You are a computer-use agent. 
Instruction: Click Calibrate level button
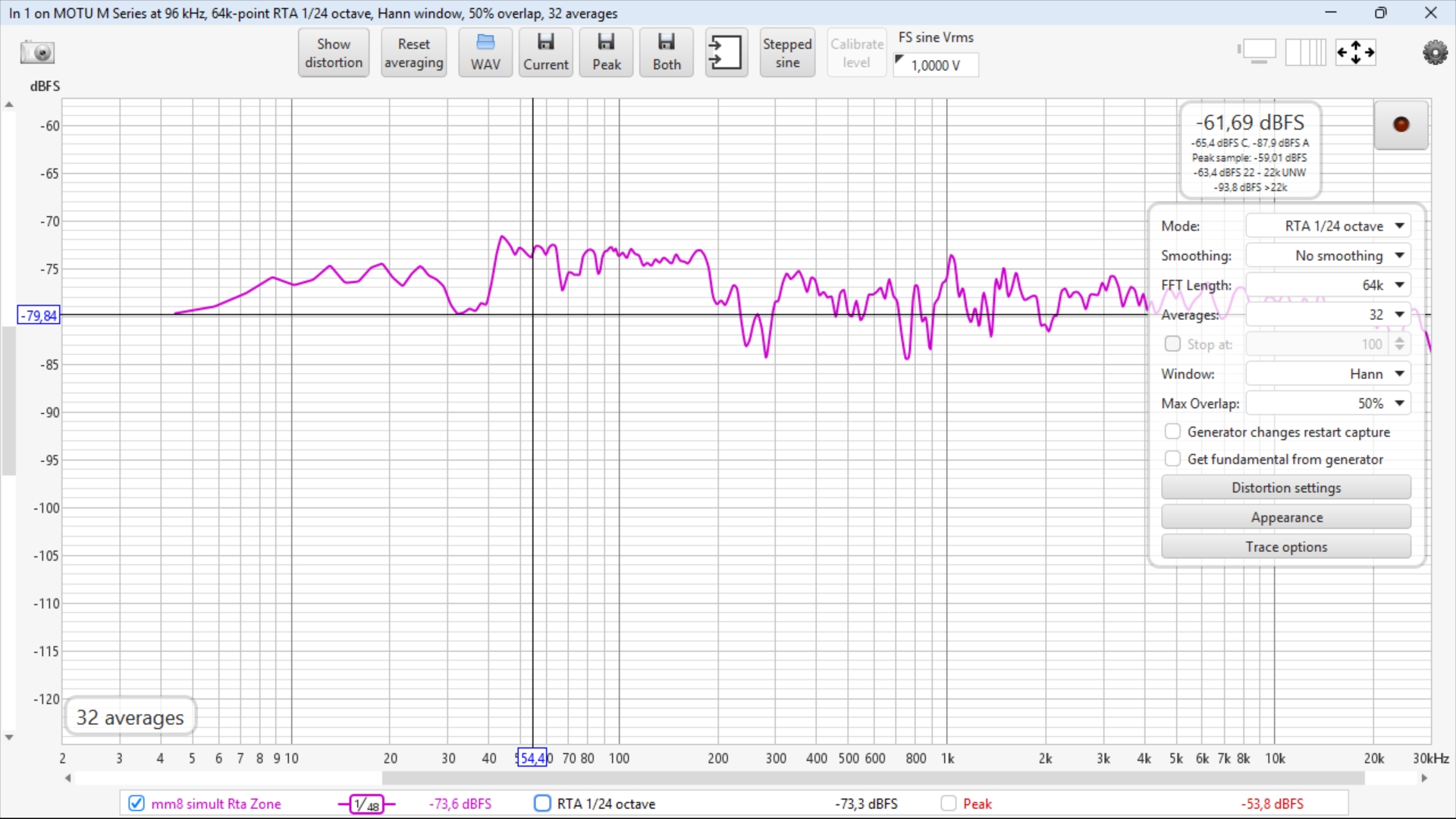pyautogui.click(x=857, y=53)
